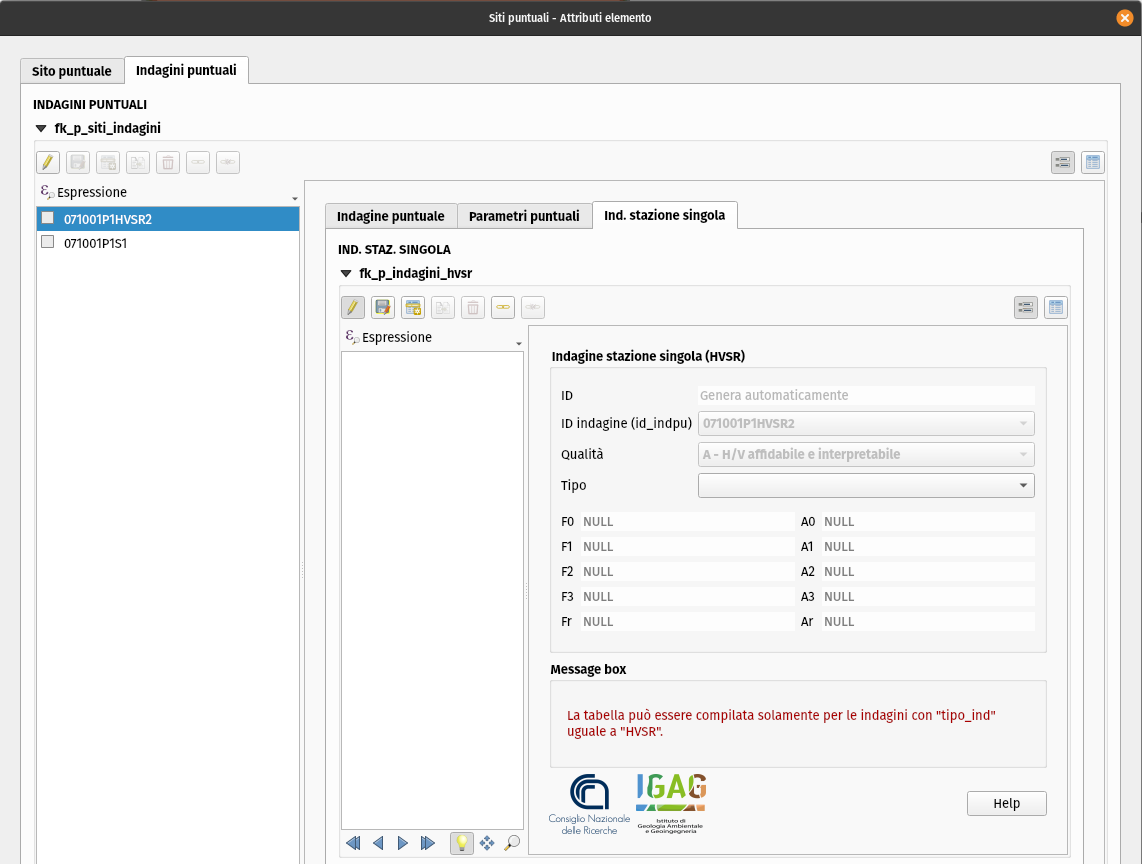
Task: Unlink feature in fk_p_siti_indagini toolbar
Action: (x=228, y=162)
